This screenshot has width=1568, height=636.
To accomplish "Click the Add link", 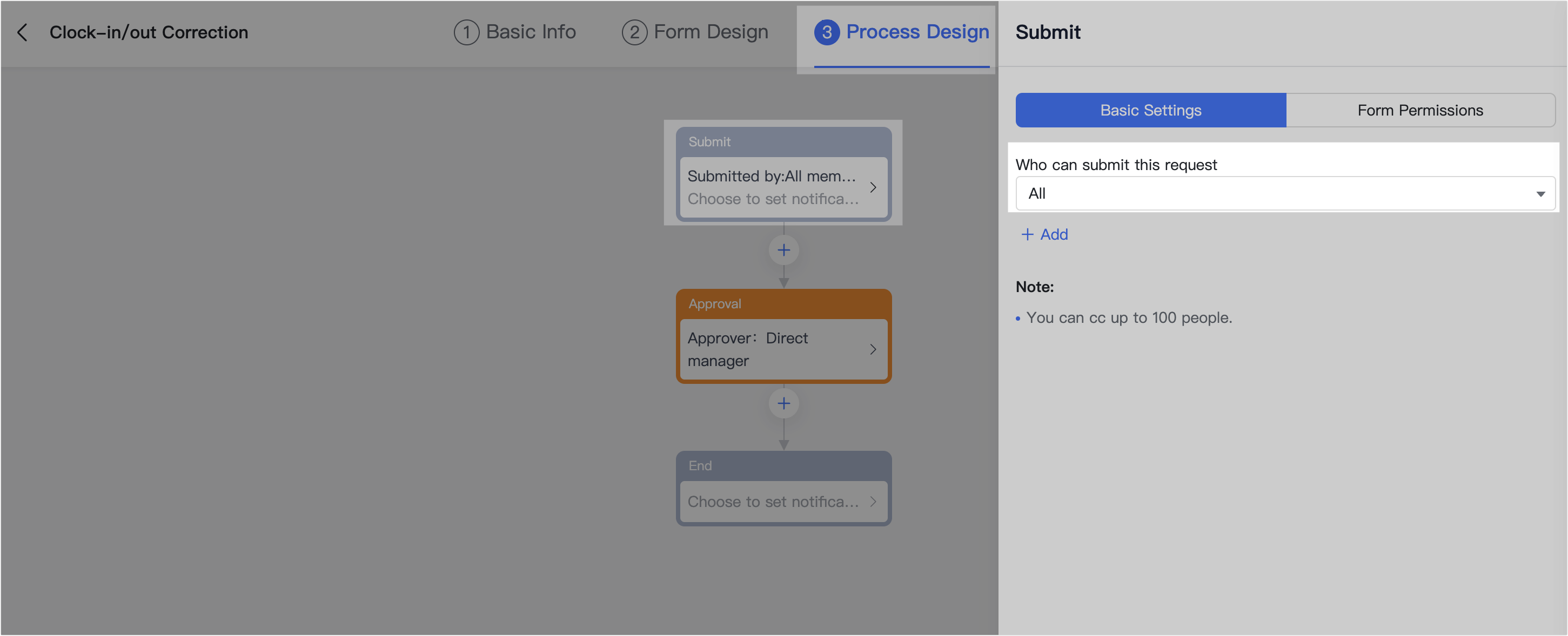I will [x=1053, y=235].
